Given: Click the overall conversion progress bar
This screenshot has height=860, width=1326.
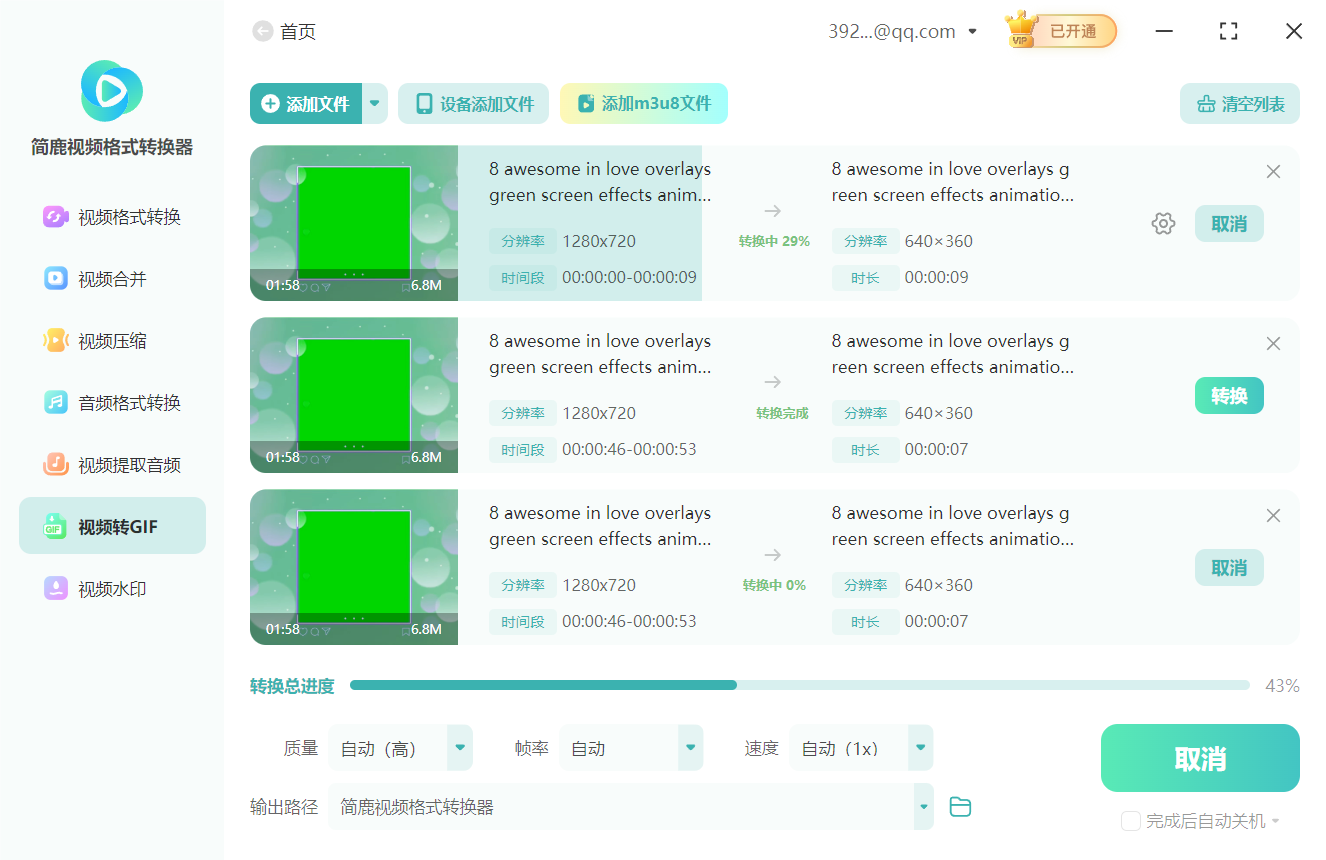Looking at the screenshot, I should tap(800, 686).
